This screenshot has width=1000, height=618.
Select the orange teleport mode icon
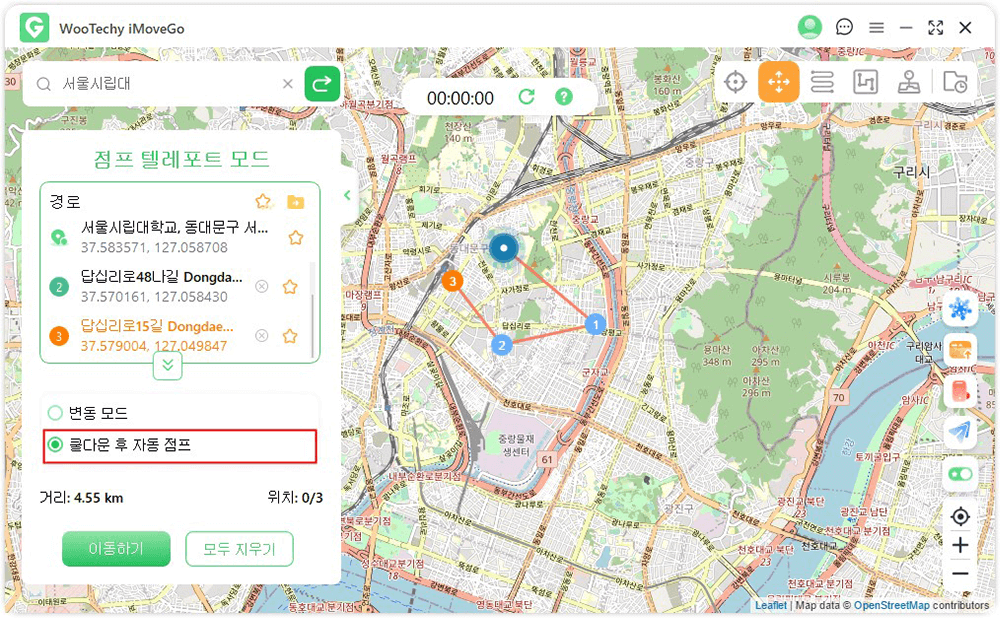(779, 82)
